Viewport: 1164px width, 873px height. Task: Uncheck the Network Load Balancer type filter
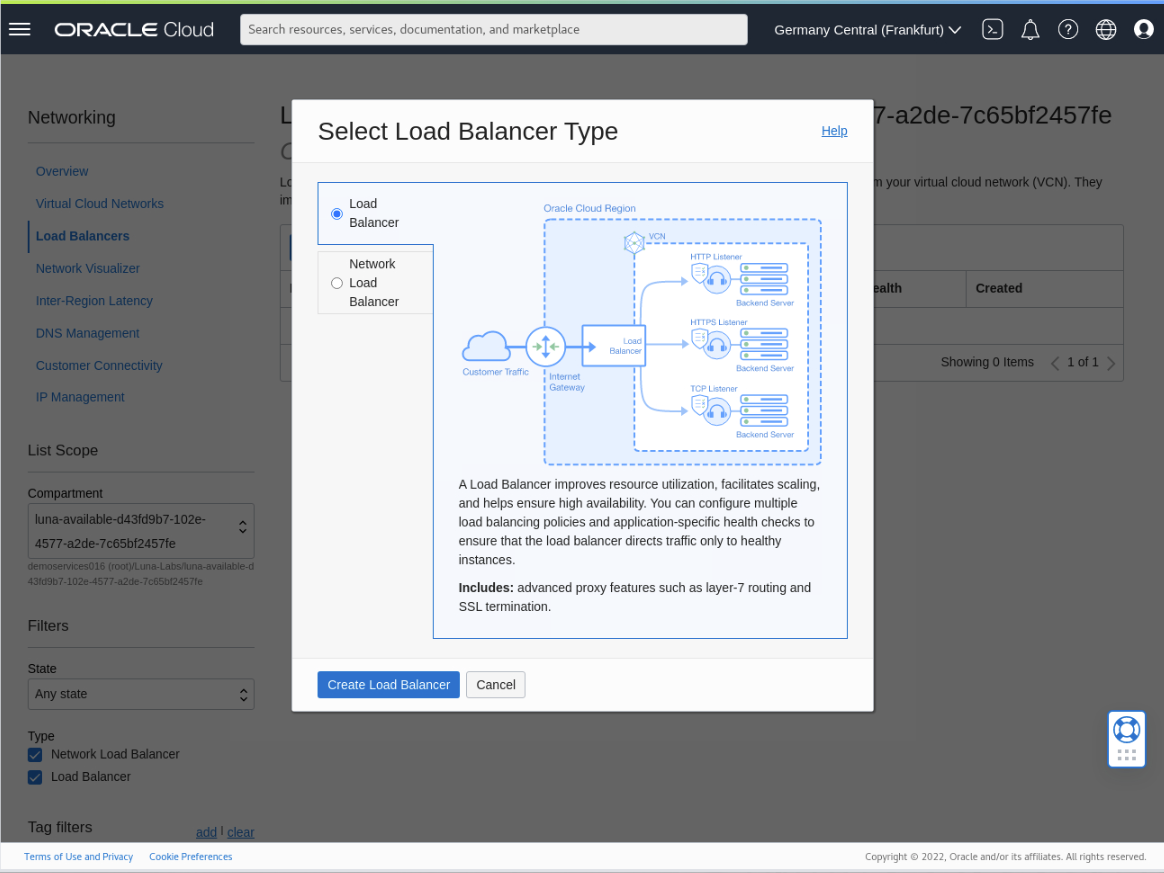34,755
